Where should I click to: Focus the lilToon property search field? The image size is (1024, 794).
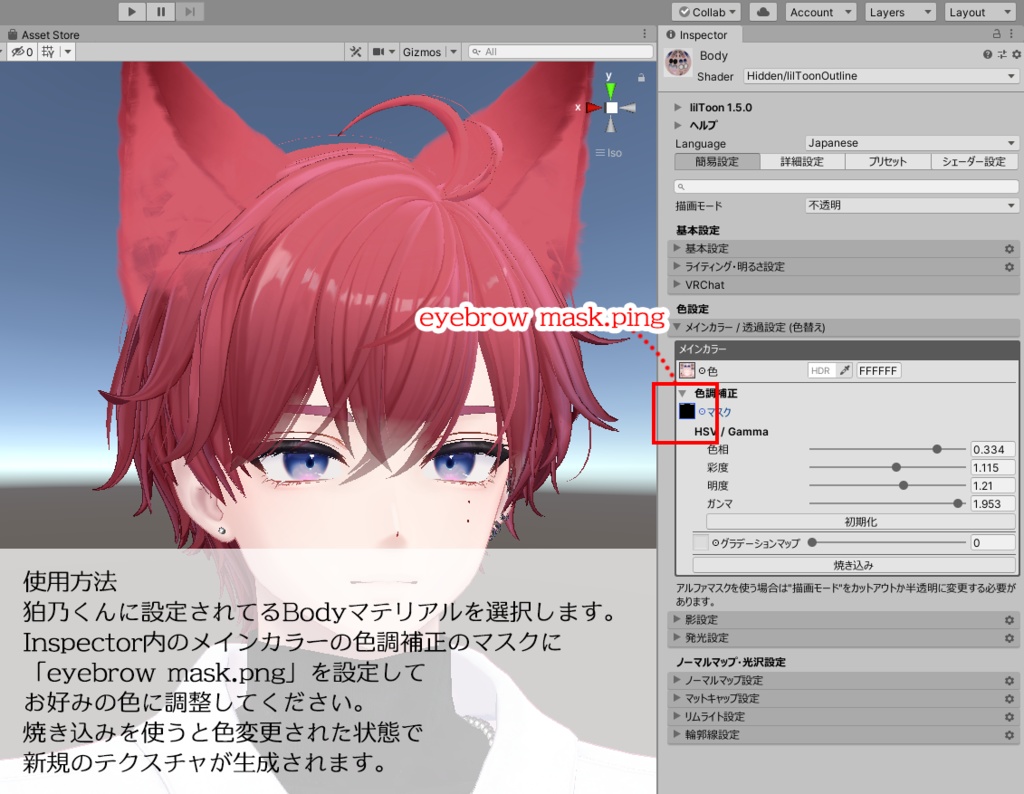846,187
